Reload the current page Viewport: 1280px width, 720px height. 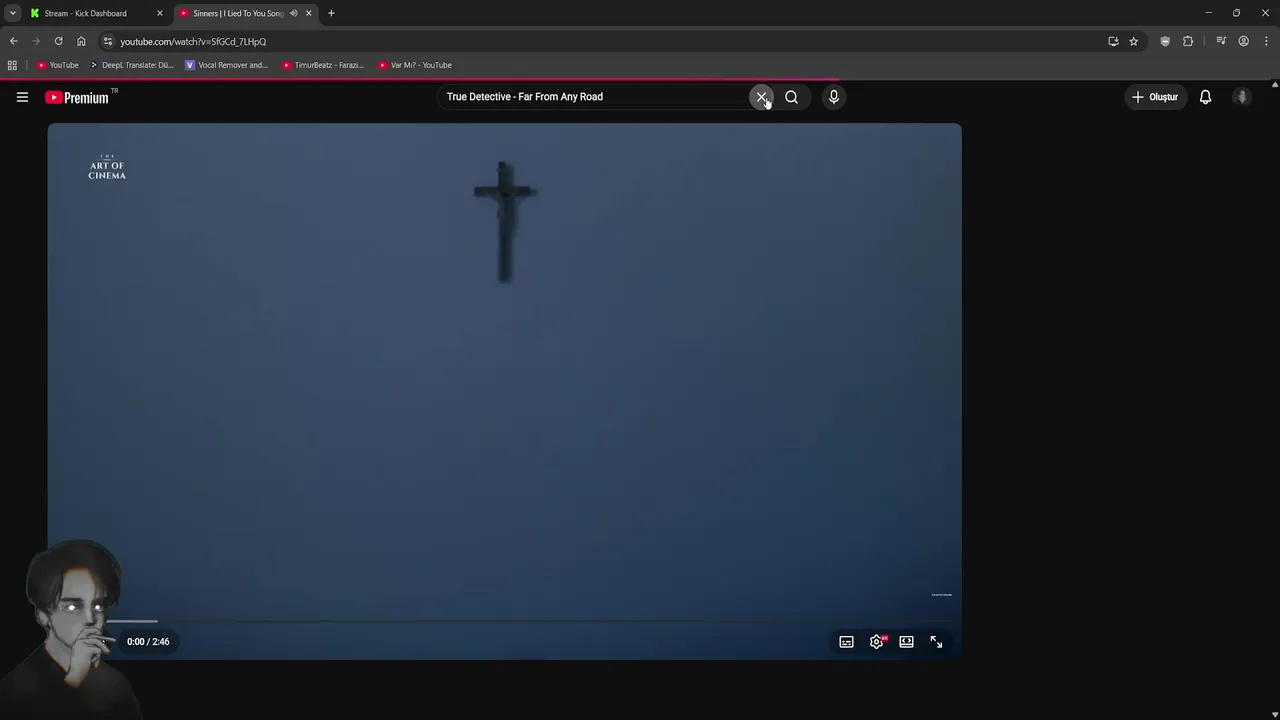58,41
